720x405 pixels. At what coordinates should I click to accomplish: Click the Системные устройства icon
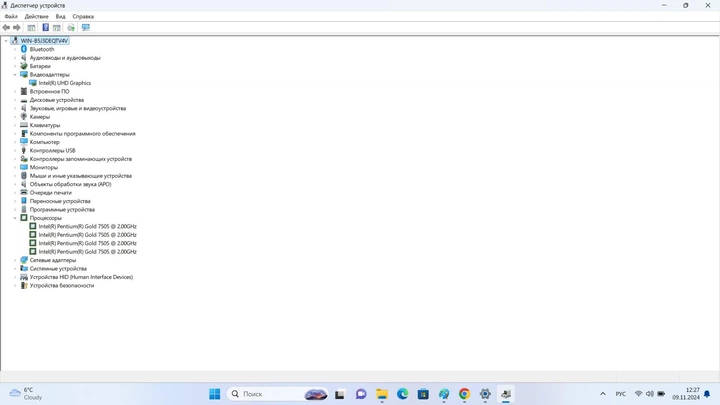pyautogui.click(x=24, y=269)
